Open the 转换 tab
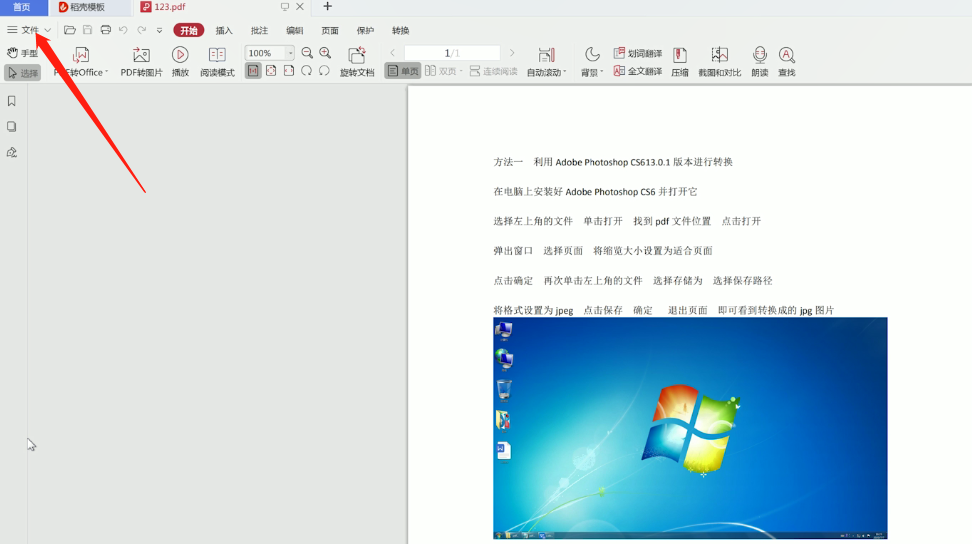This screenshot has width=972, height=544. [400, 30]
